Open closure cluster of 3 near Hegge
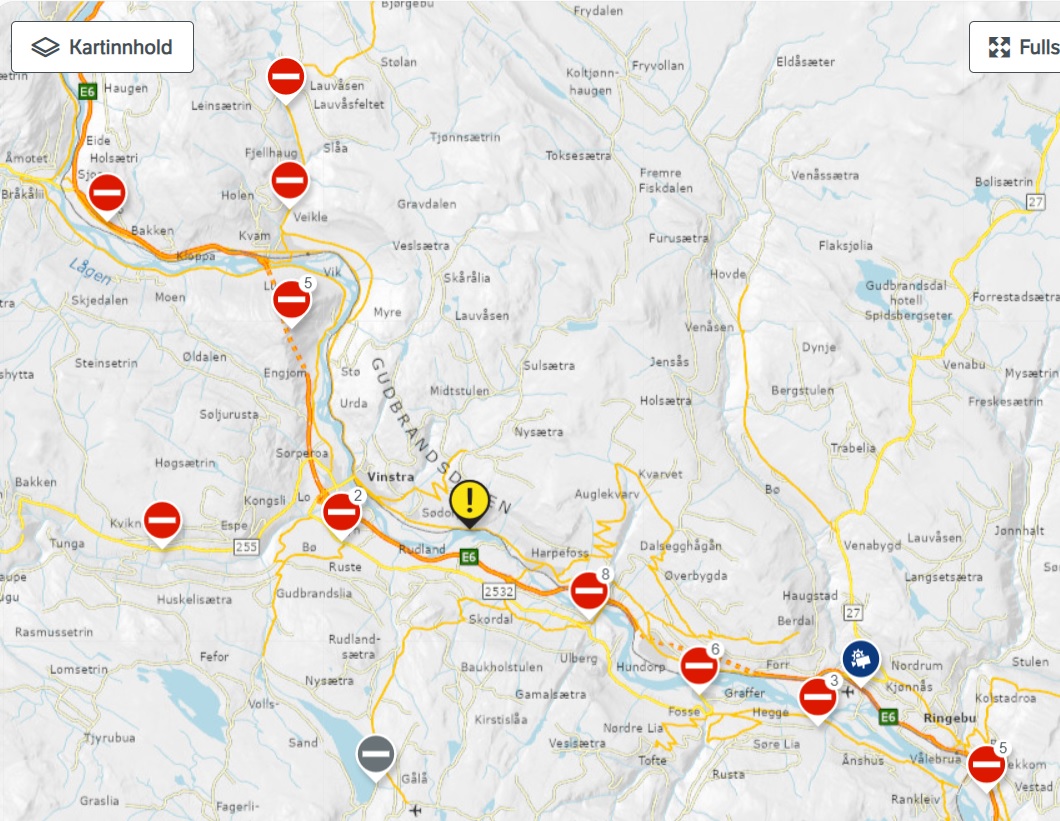1060x821 pixels. tap(817, 700)
